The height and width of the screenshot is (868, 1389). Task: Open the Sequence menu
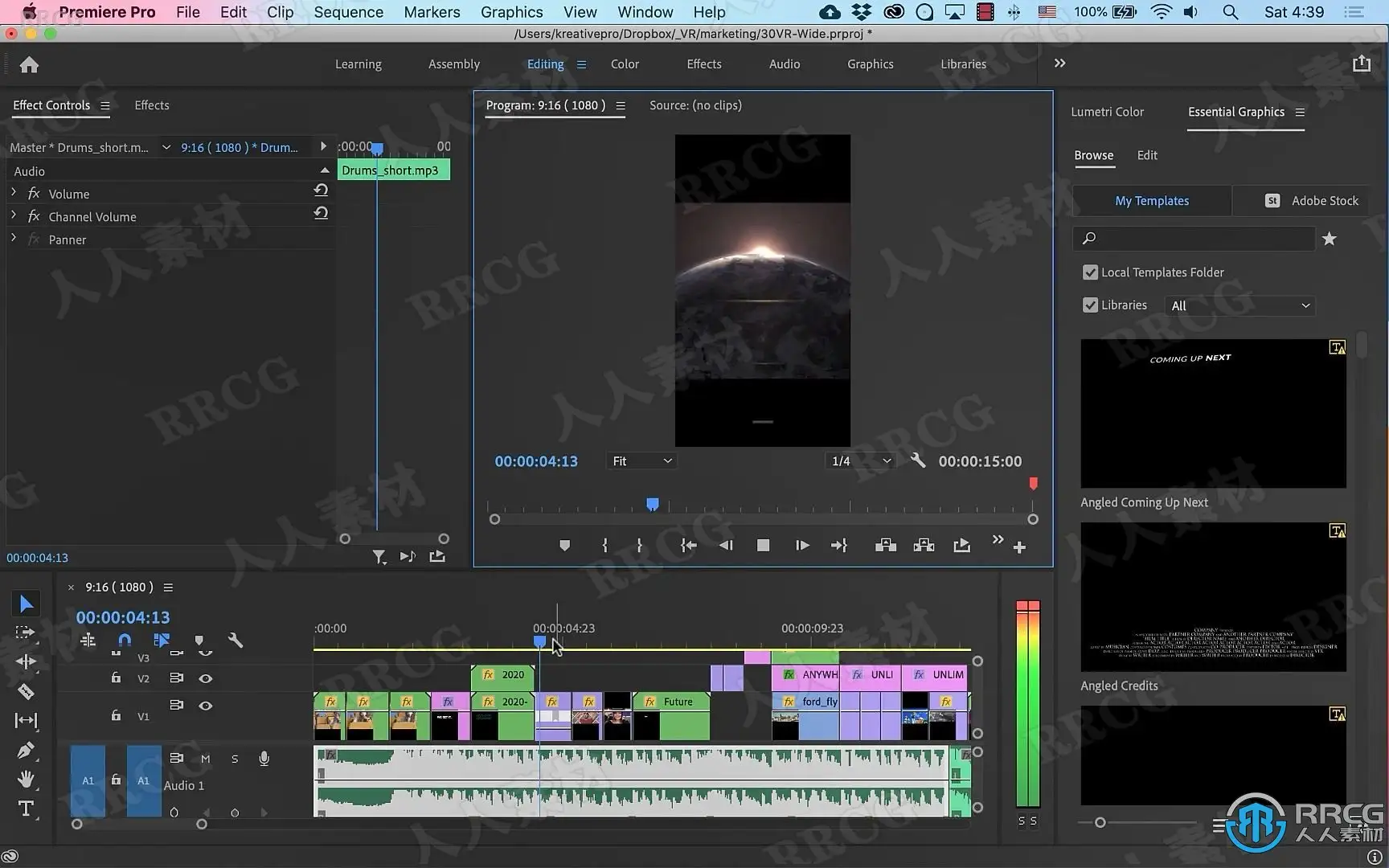click(x=348, y=12)
